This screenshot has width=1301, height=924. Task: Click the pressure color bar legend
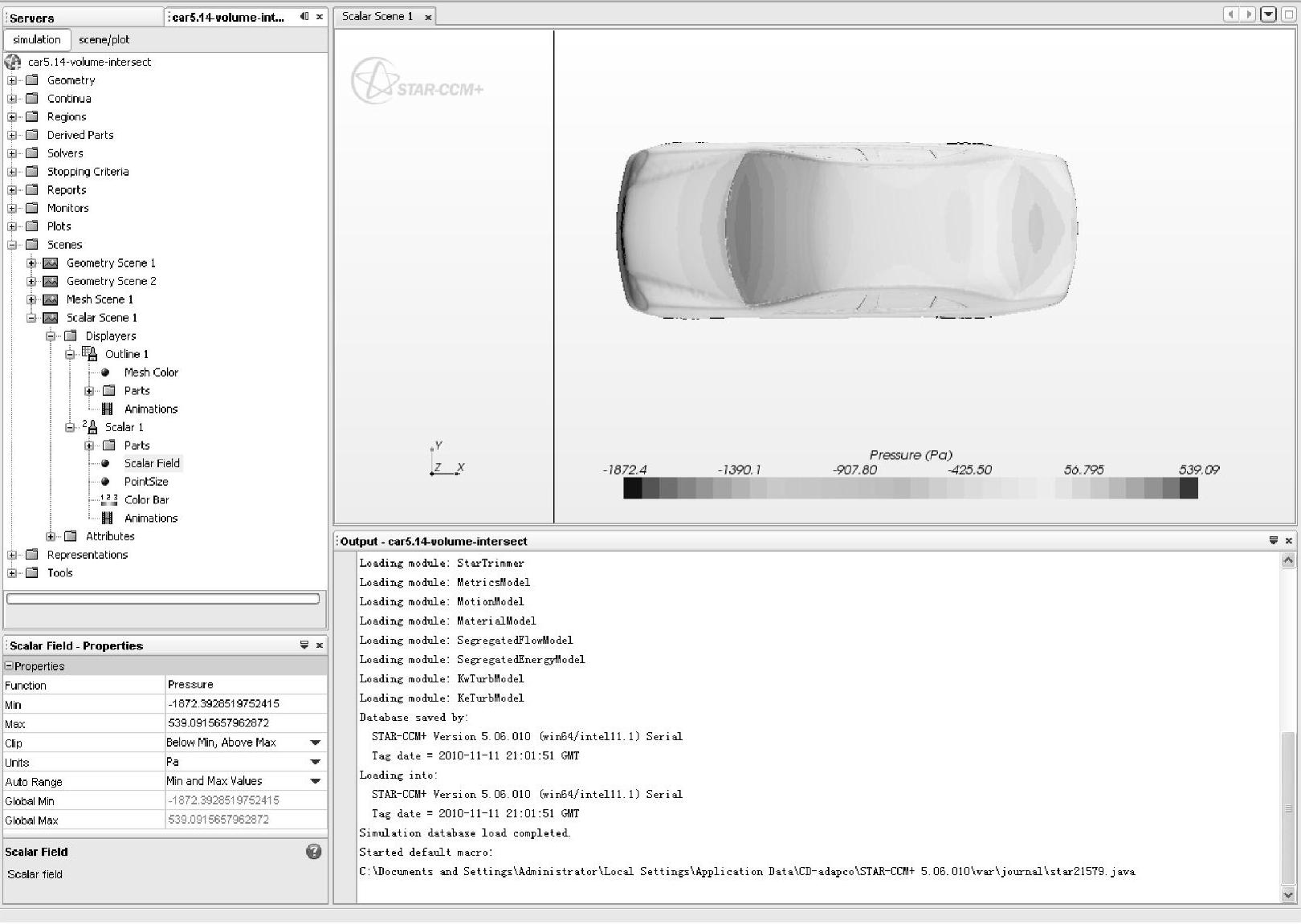(911, 487)
